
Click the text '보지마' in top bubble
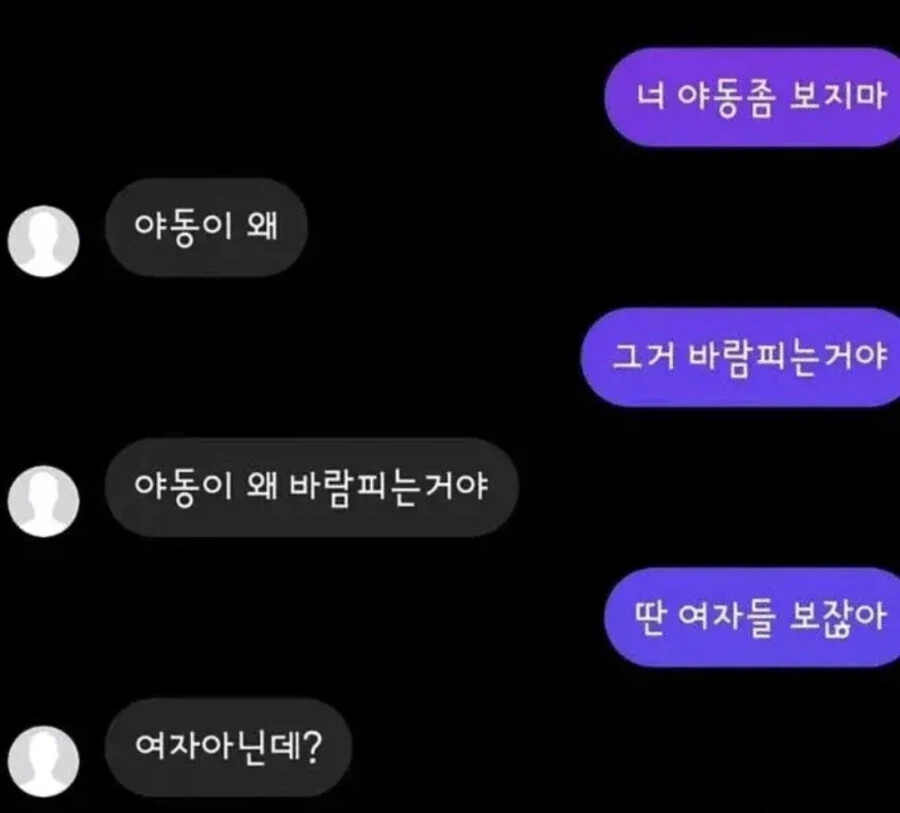pyautogui.click(x=838, y=96)
